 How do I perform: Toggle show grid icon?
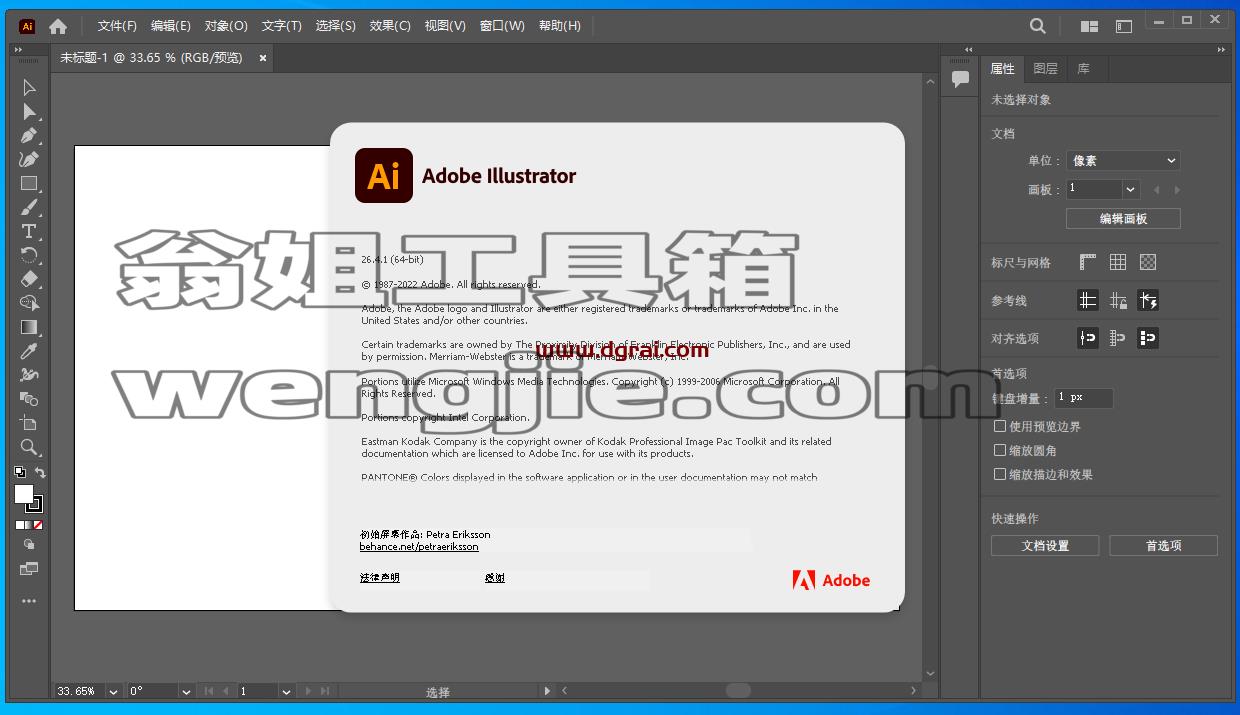[1118, 262]
